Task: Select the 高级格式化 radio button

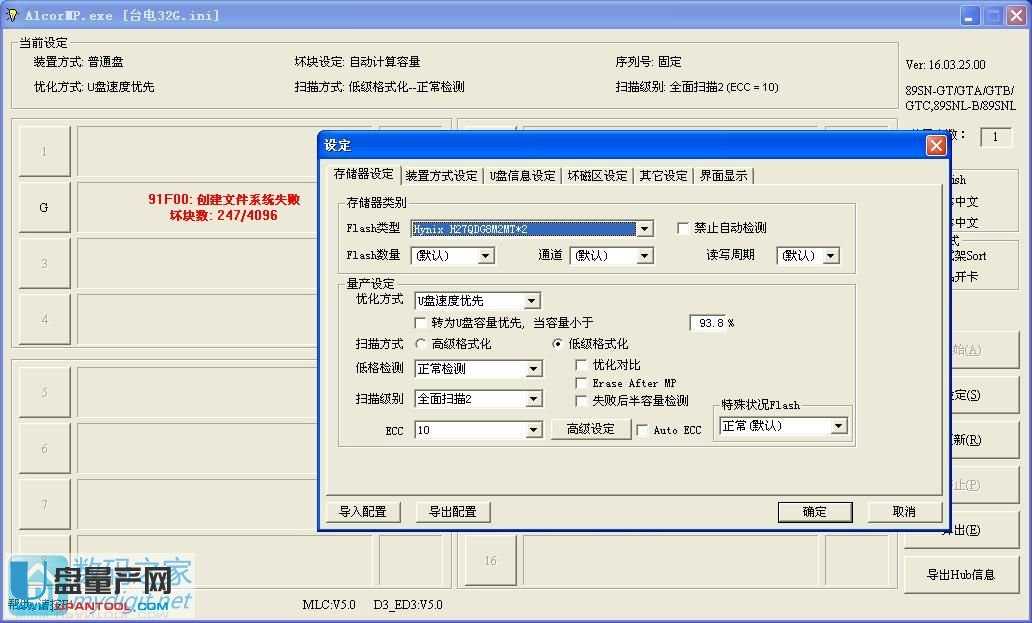Action: point(421,343)
